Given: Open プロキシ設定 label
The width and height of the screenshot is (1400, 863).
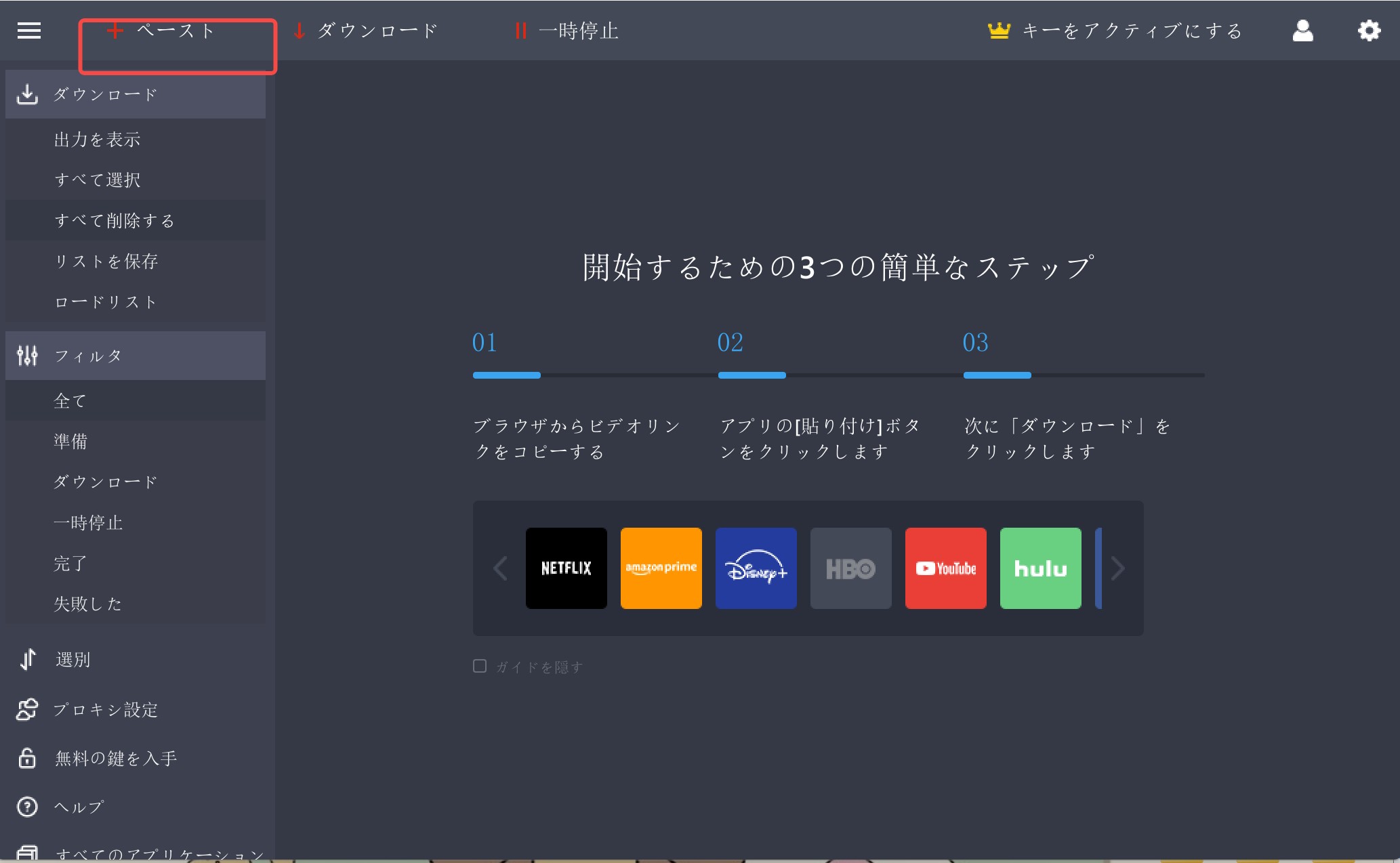Looking at the screenshot, I should [106, 709].
